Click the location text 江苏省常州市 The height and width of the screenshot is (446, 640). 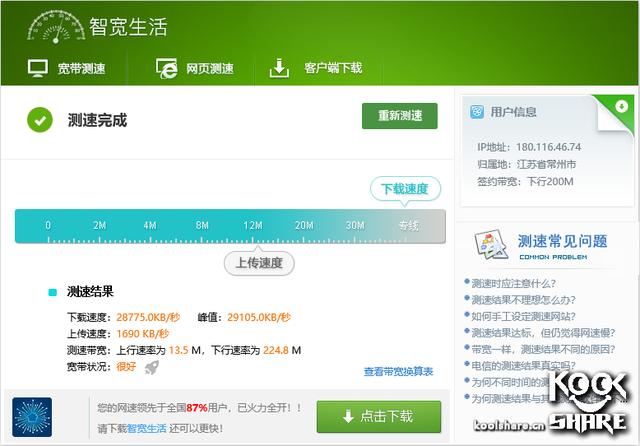click(x=547, y=164)
